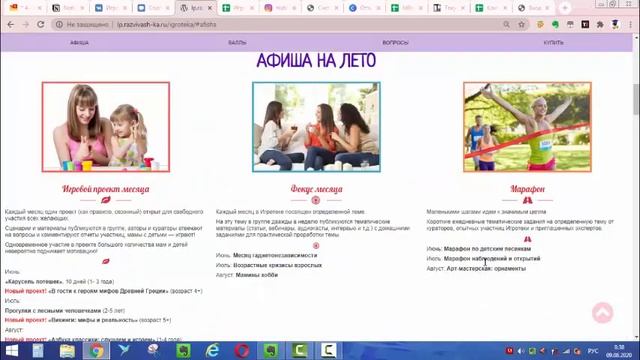Image resolution: width=640 pixels, height=360 pixels.
Task: Click the Игровой проект месяца heading
Action: (106, 189)
